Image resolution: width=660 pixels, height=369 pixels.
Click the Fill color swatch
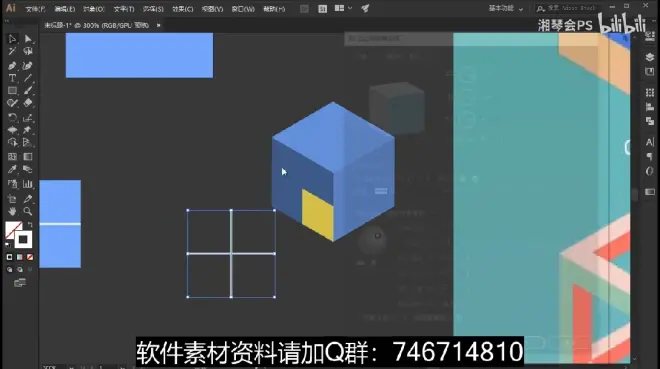tap(13, 230)
